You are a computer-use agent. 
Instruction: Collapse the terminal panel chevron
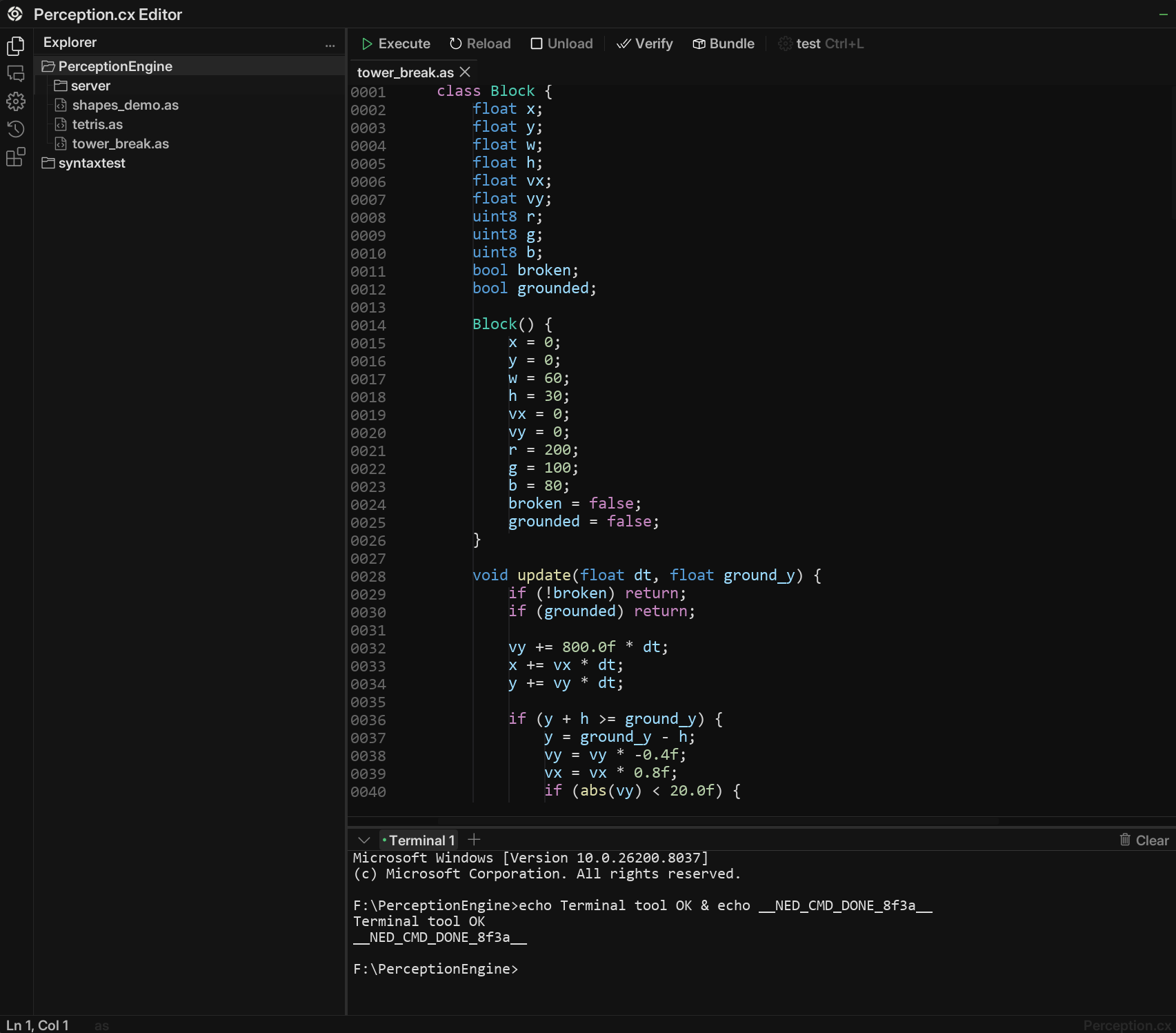click(x=364, y=840)
